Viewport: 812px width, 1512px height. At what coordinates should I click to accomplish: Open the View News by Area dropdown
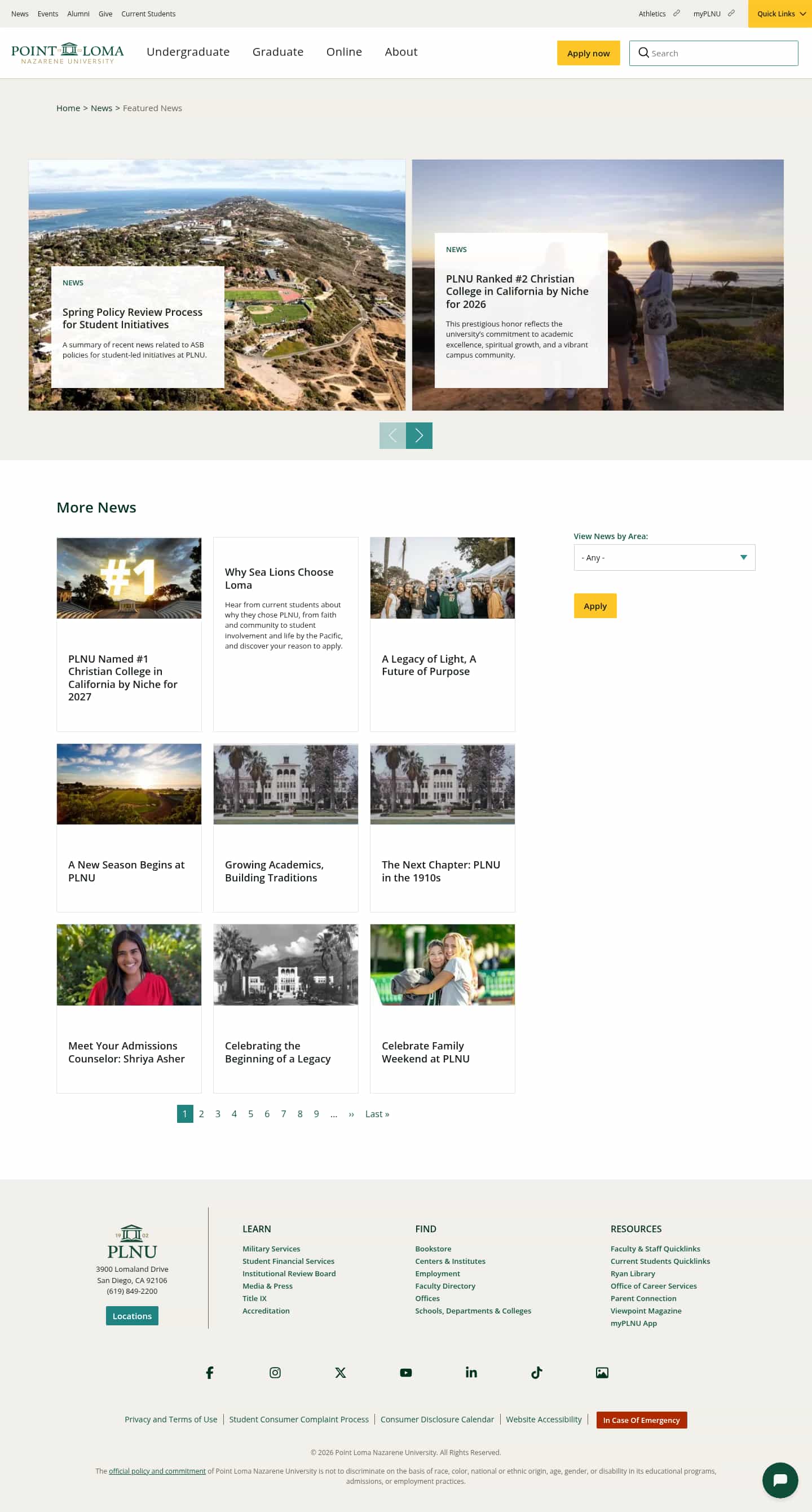coord(664,557)
